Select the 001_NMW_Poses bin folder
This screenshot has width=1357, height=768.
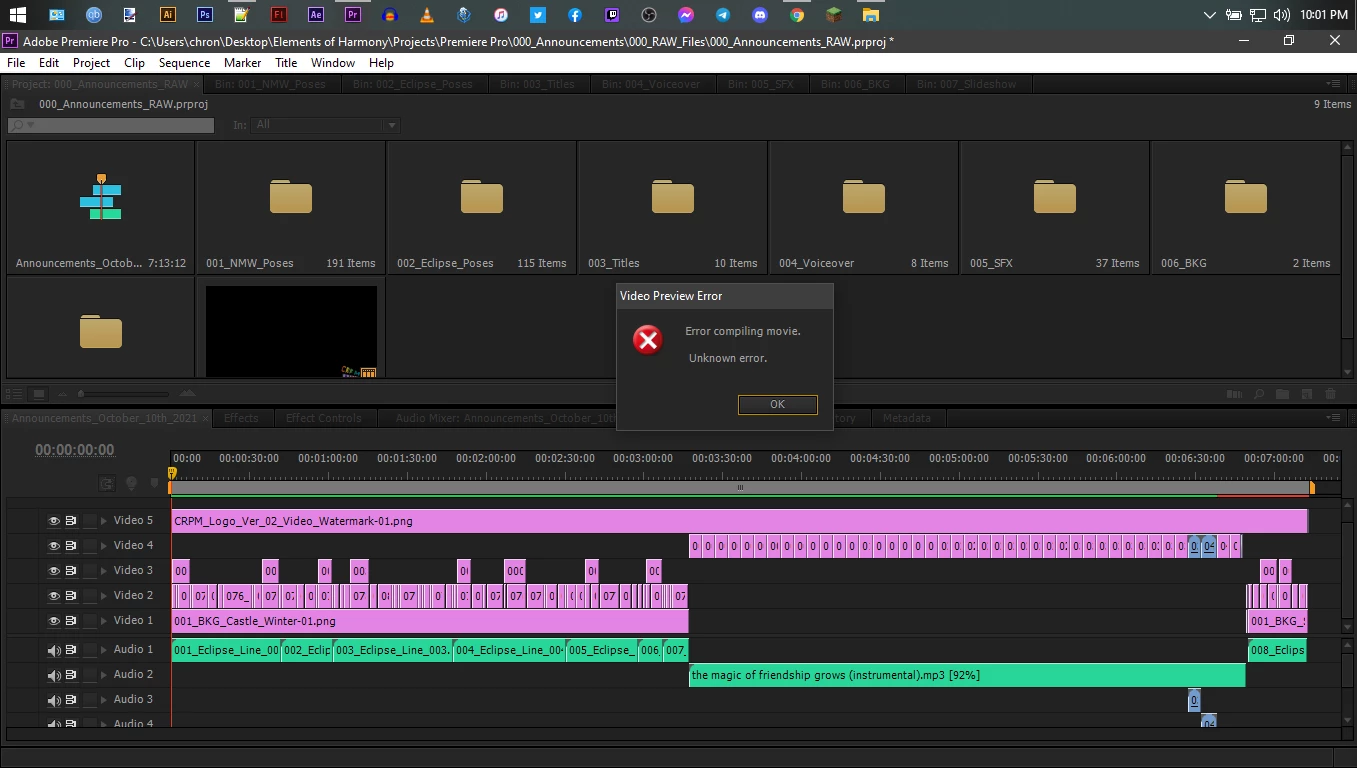[x=291, y=197]
